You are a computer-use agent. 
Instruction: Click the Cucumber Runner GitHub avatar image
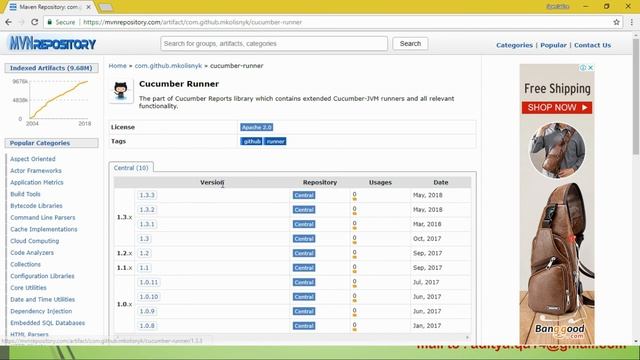pyautogui.click(x=121, y=91)
